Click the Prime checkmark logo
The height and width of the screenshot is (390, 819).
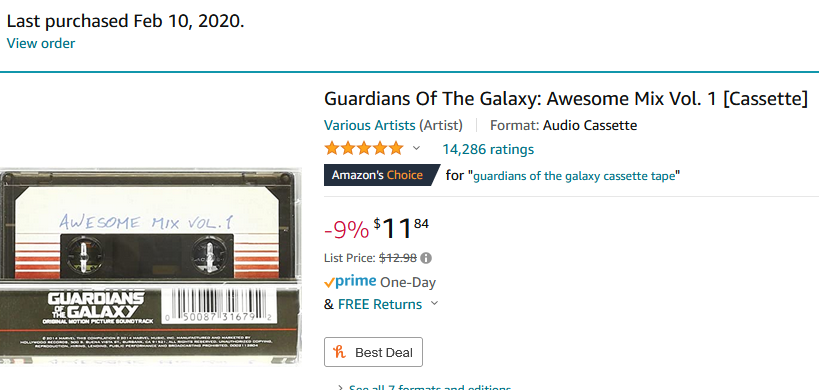coord(350,282)
